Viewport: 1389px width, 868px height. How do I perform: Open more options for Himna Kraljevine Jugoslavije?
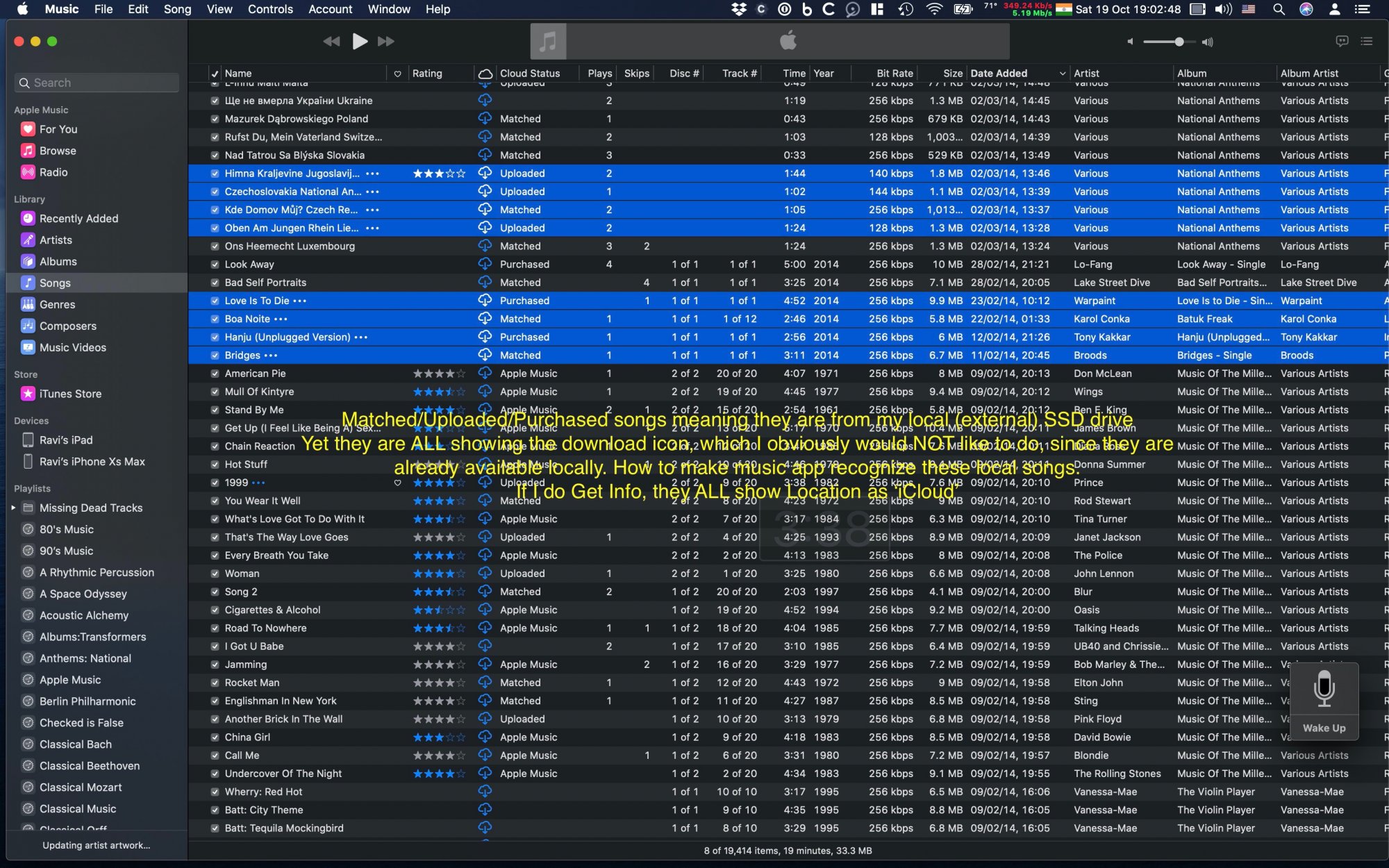[x=372, y=174]
